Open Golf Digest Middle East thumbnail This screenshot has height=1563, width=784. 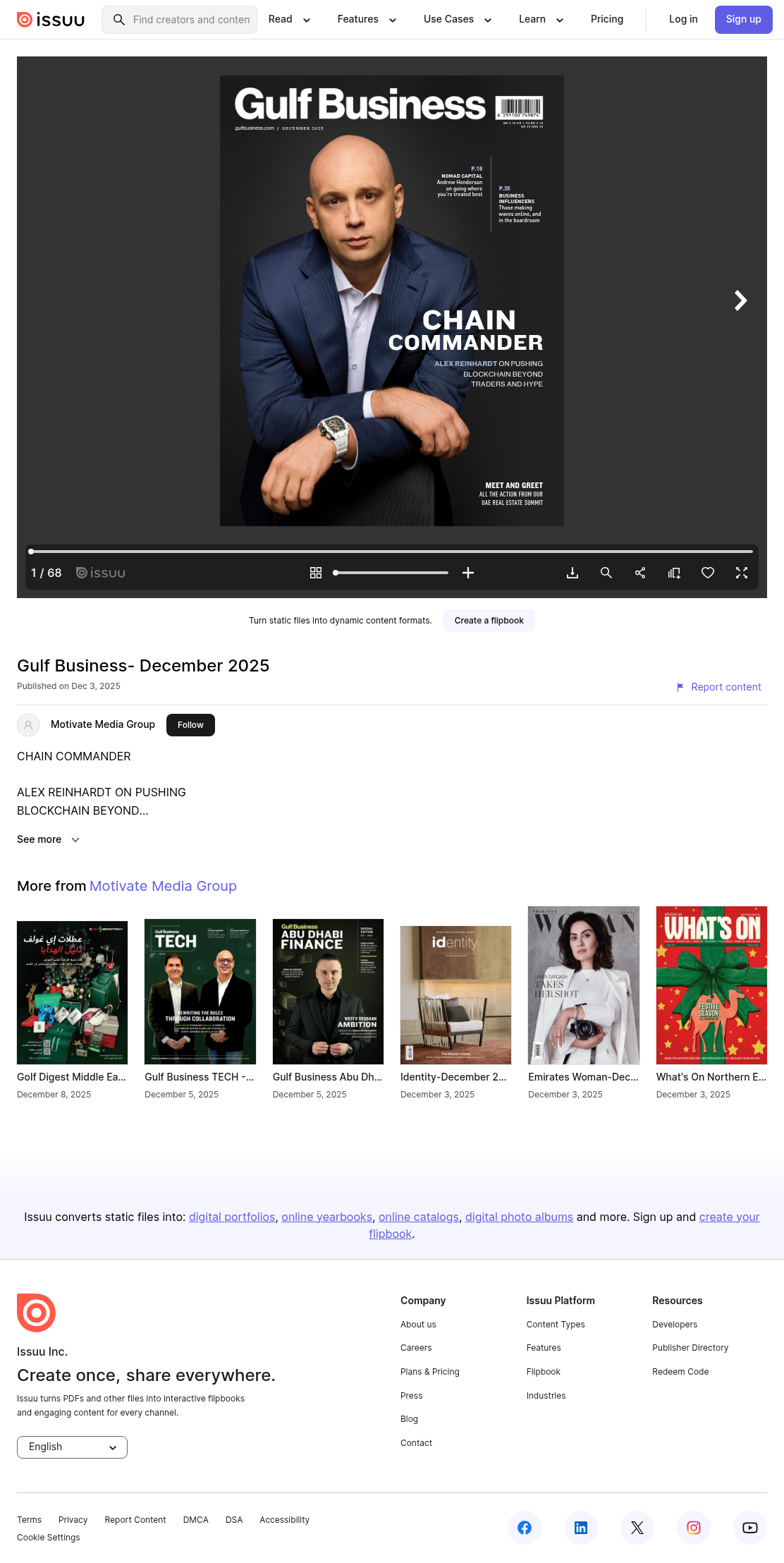tap(72, 992)
